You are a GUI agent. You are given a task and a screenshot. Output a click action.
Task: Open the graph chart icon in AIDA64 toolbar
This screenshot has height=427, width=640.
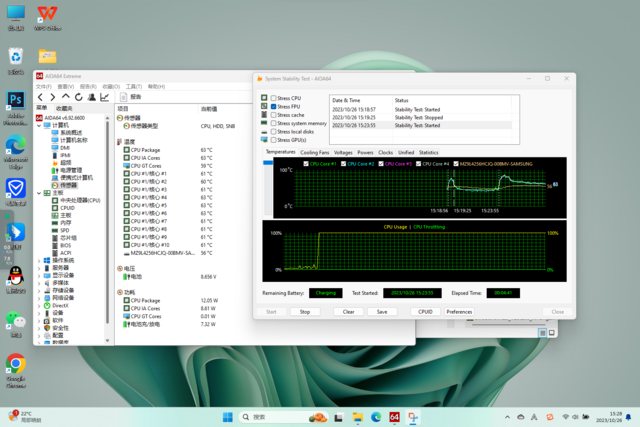point(105,97)
